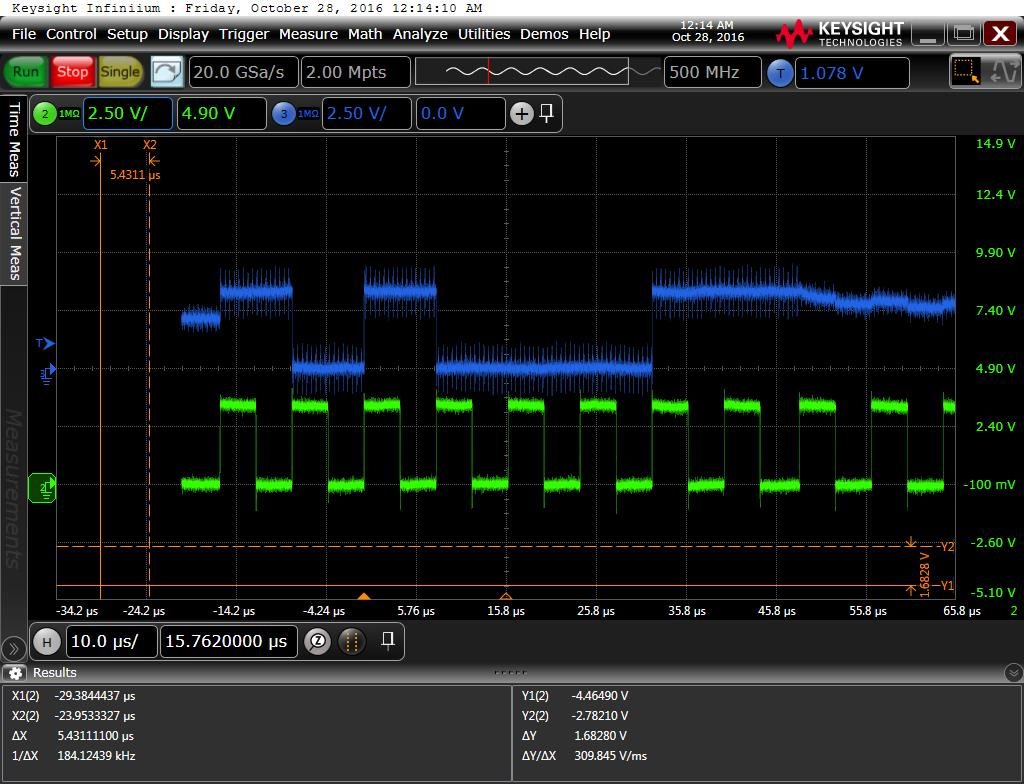Image resolution: width=1024 pixels, height=784 pixels.
Task: Click the horizontal zoom magnifier icon
Action: click(317, 641)
